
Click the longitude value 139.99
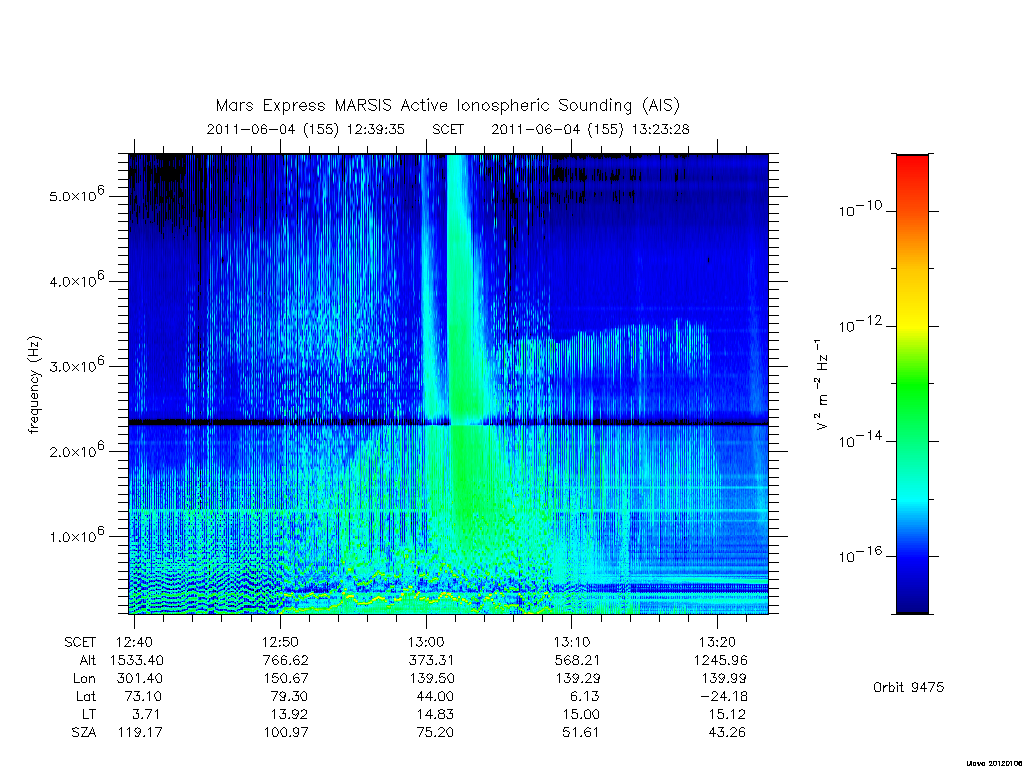pyautogui.click(x=724, y=679)
